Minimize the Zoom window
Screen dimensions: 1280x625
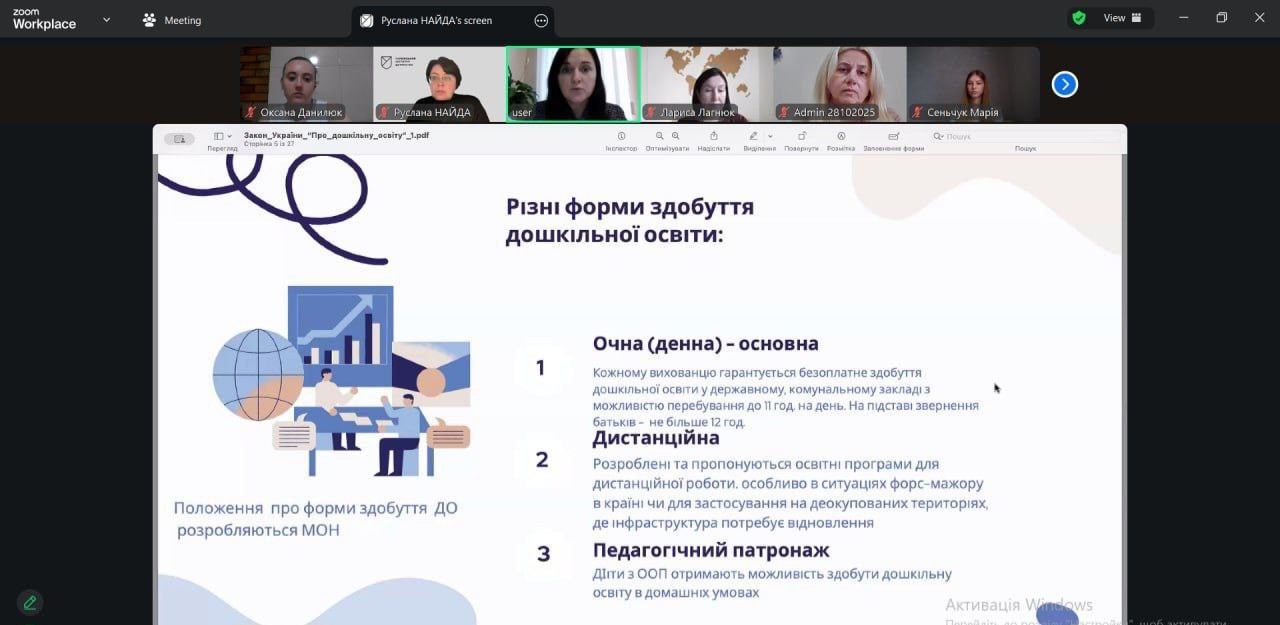[x=1184, y=18]
